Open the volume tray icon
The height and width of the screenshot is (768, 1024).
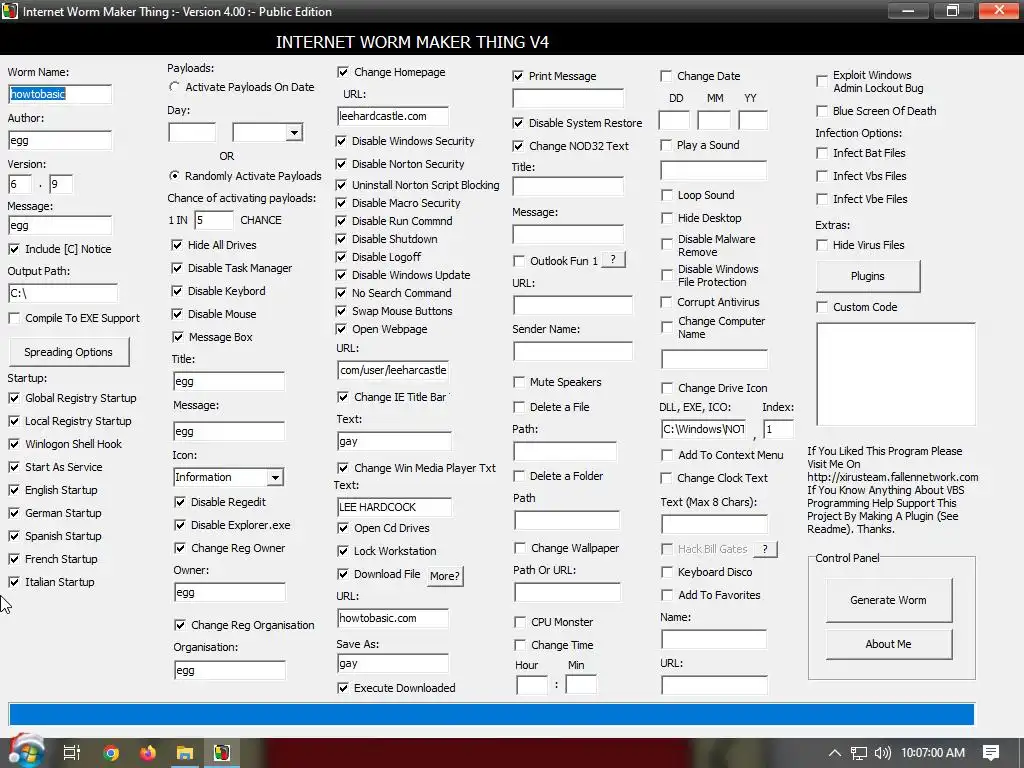tap(882, 753)
